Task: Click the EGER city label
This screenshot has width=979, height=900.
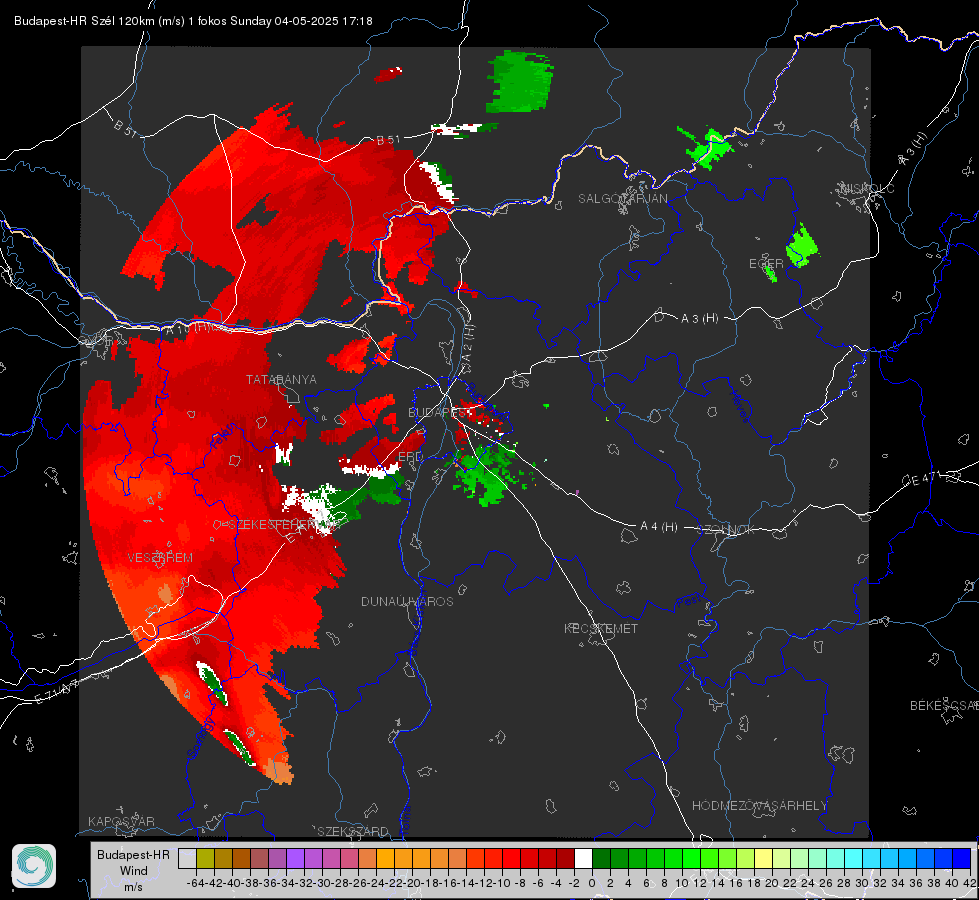Action: tap(766, 264)
